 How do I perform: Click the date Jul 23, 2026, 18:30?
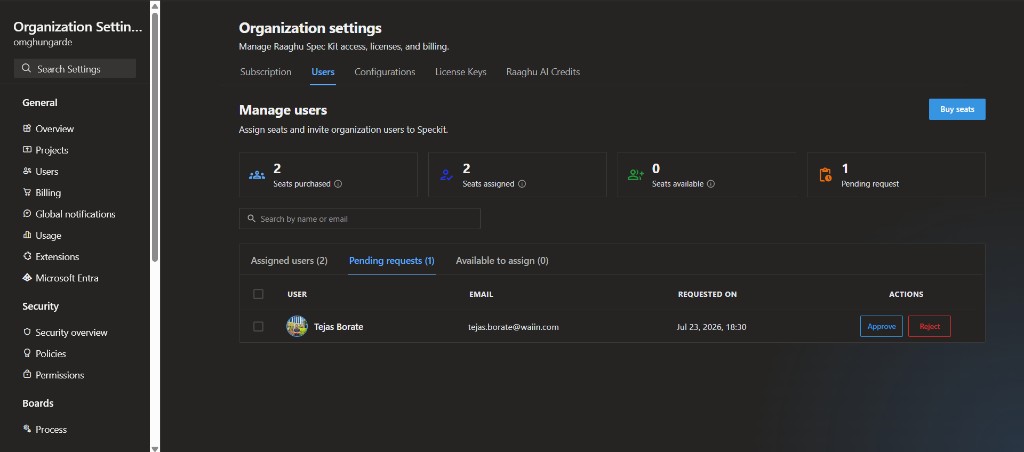click(711, 327)
